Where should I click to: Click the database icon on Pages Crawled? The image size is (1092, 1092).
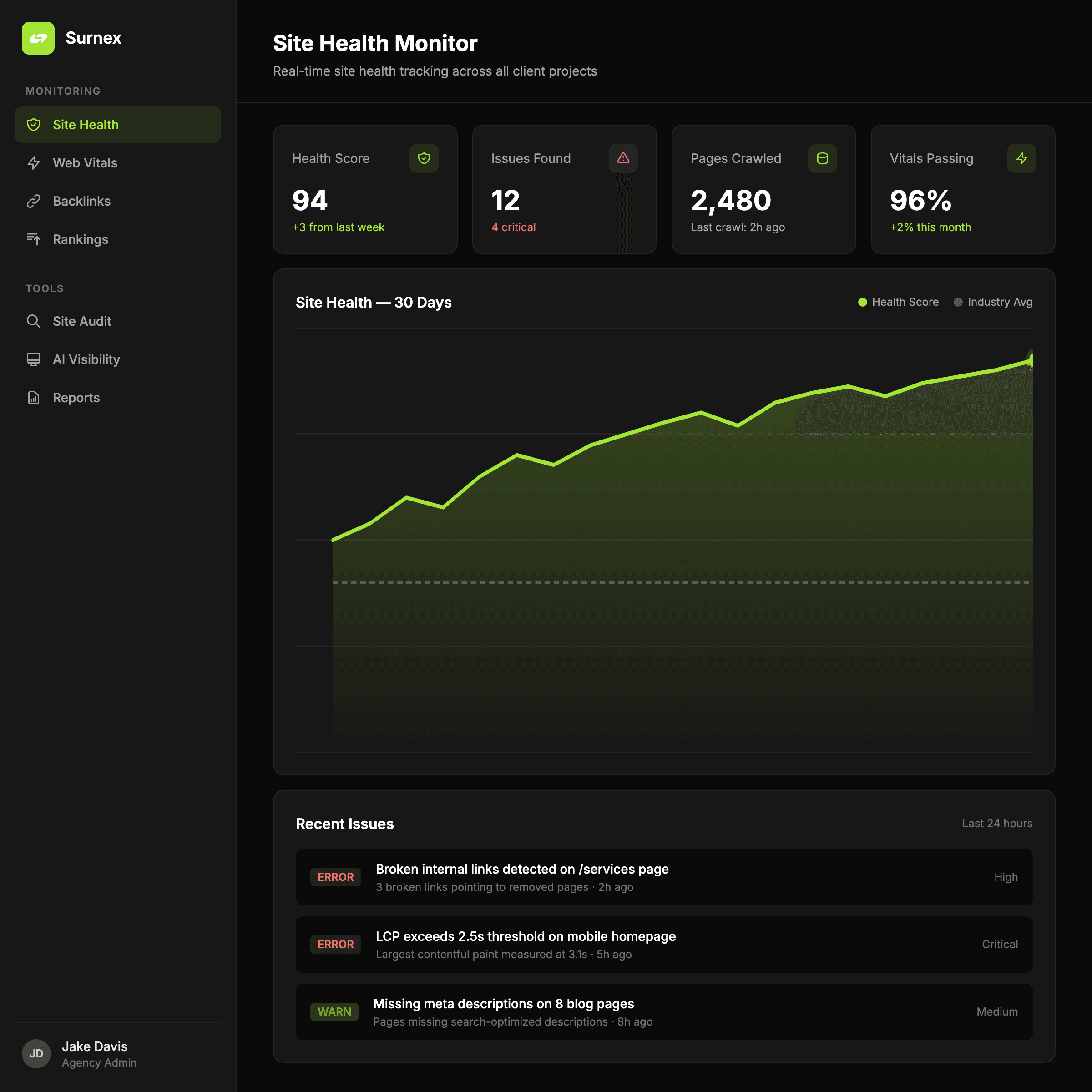822,158
